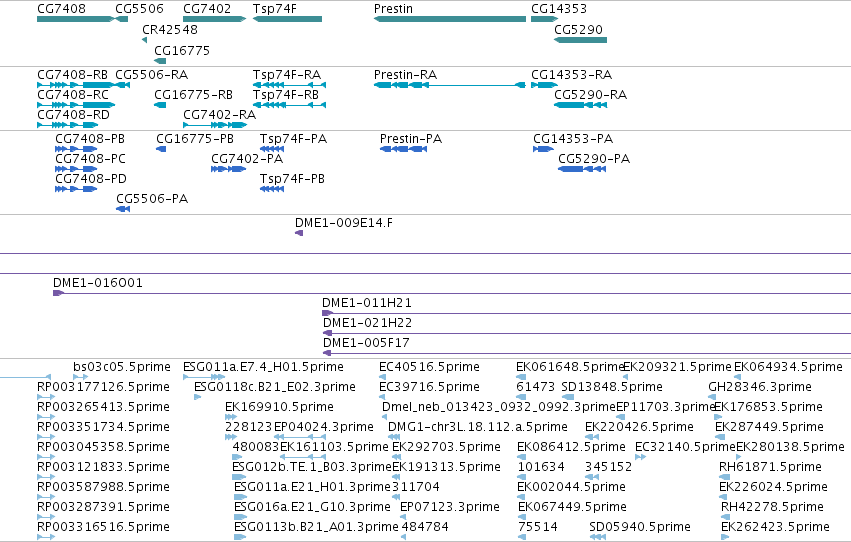Image resolution: width=851 pixels, height=542 pixels.
Task: Click the Prestin-RA transcript glyph
Action: 450,85
